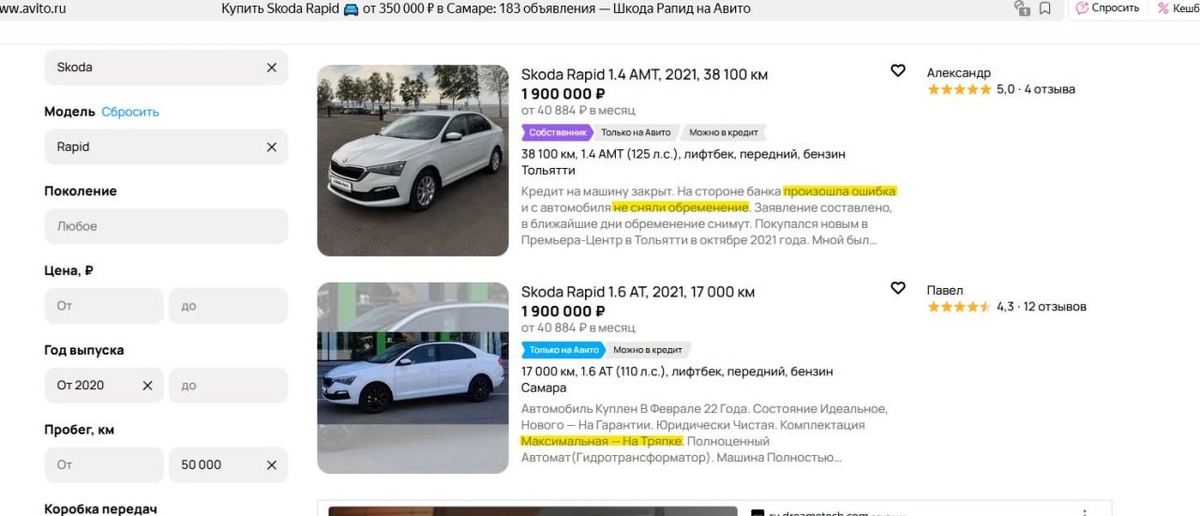This screenshot has height=516, width=1200.
Task: Open Skoda Rapid 1.6 AT listing title
Action: coord(638,292)
